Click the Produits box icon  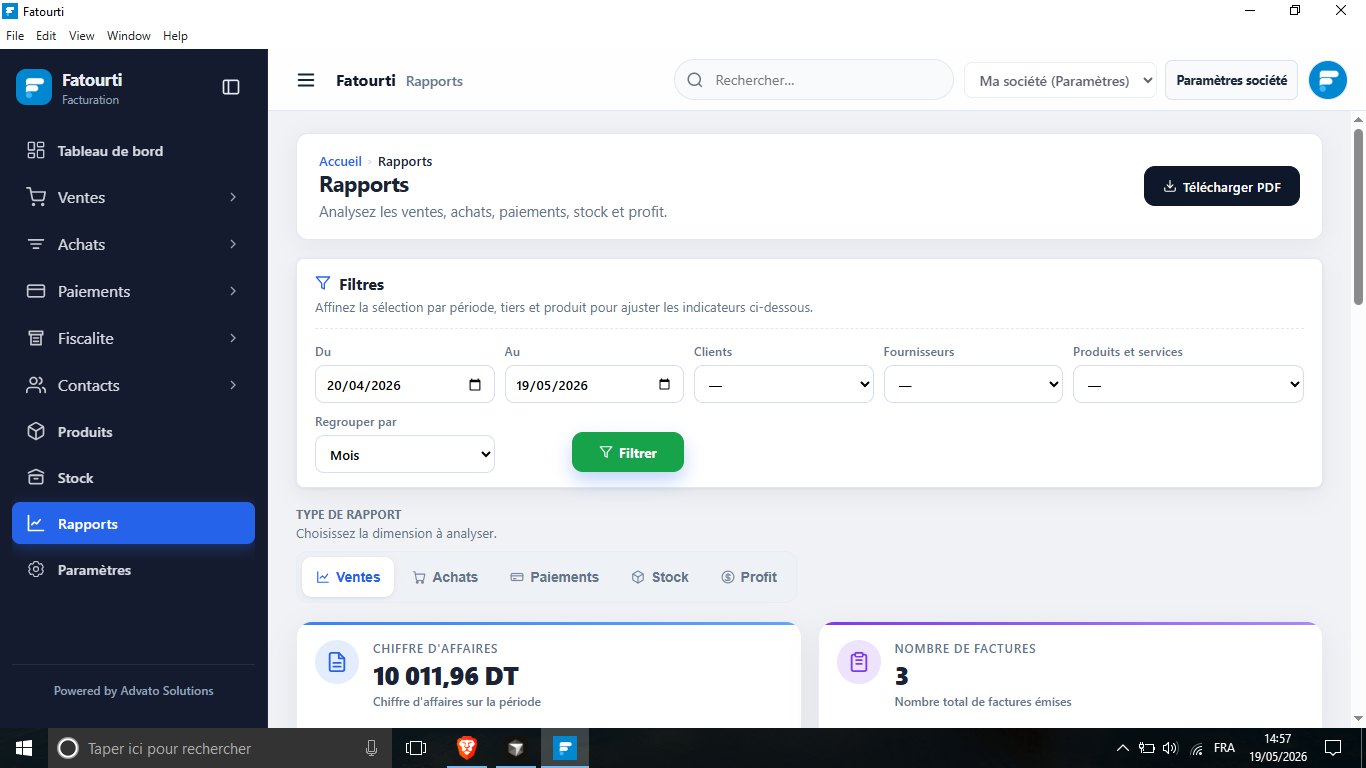point(36,431)
